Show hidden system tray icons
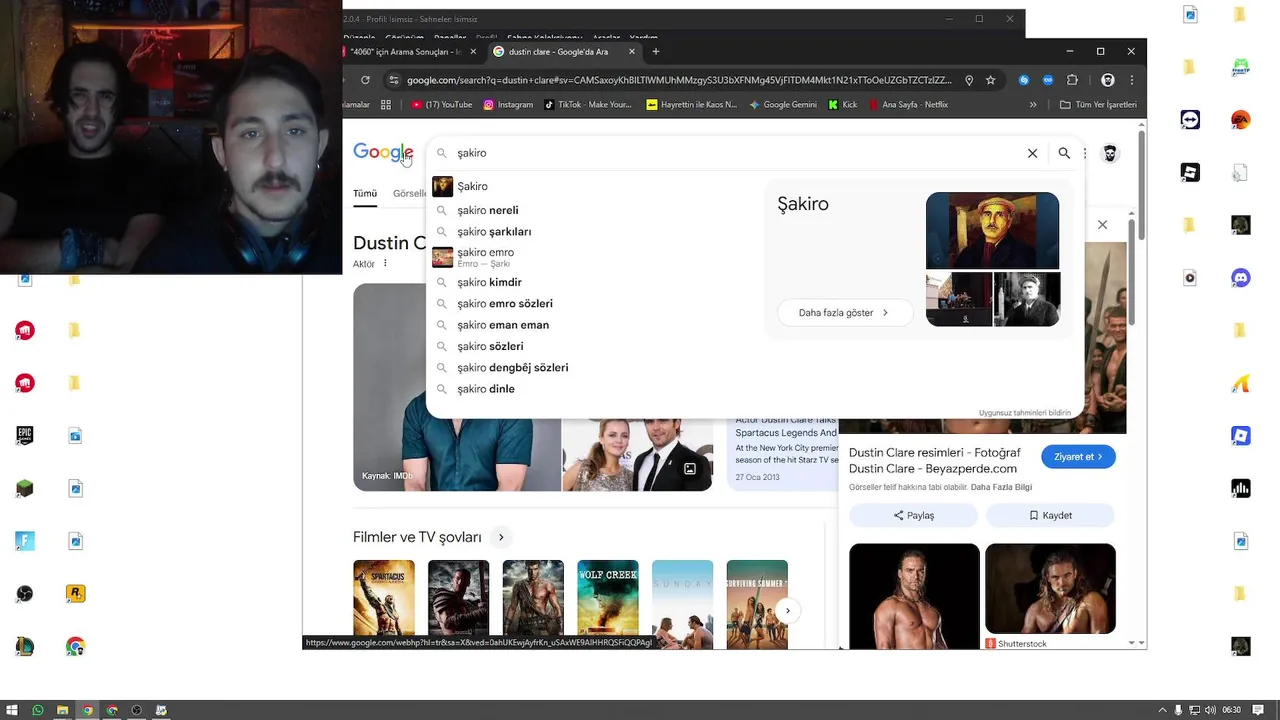The width and height of the screenshot is (1280, 720). click(1162, 710)
